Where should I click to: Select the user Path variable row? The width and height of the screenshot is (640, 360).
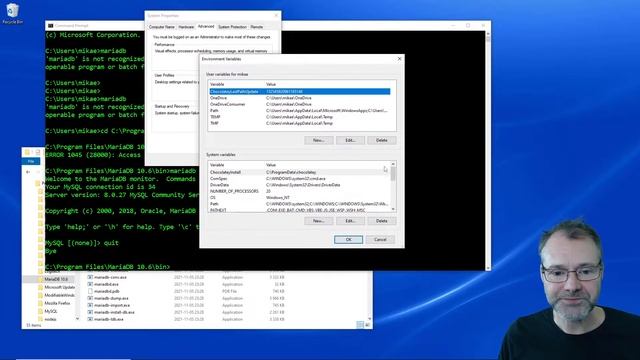[x=300, y=111]
